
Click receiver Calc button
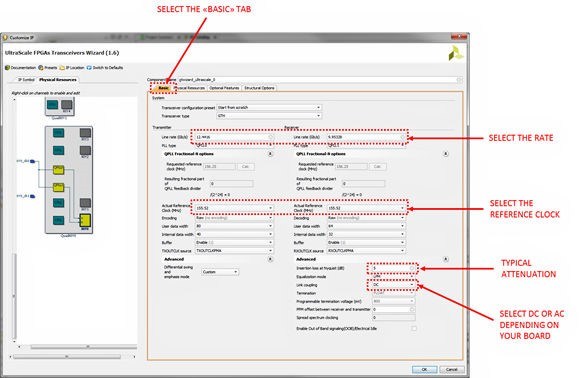pos(377,166)
